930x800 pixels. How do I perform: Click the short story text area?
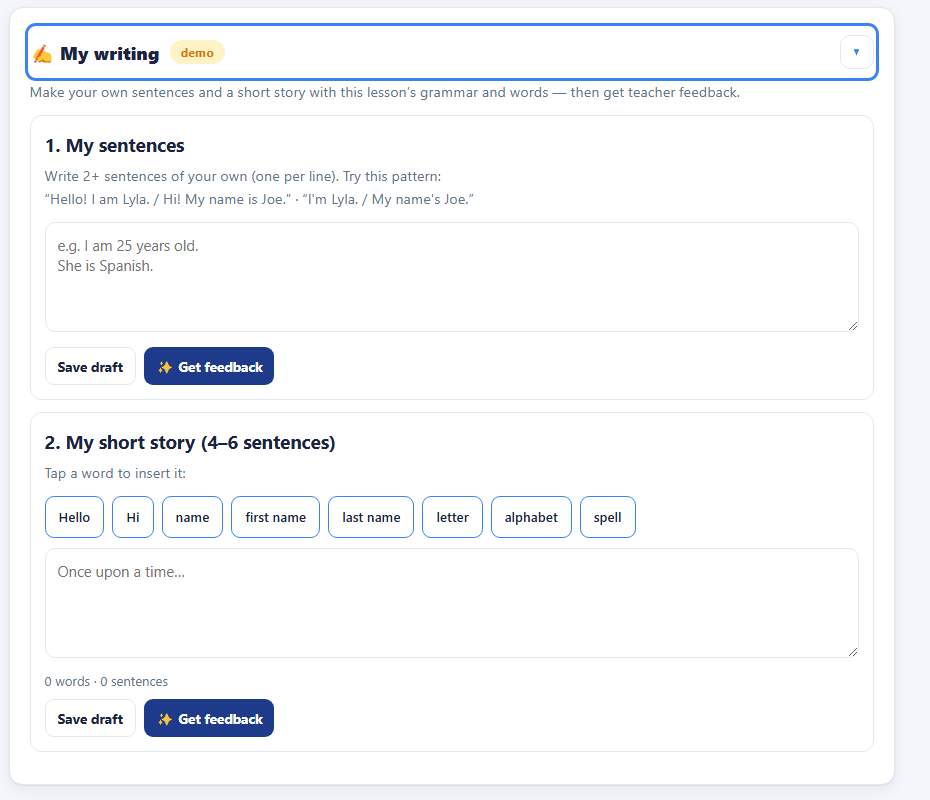[x=452, y=603]
